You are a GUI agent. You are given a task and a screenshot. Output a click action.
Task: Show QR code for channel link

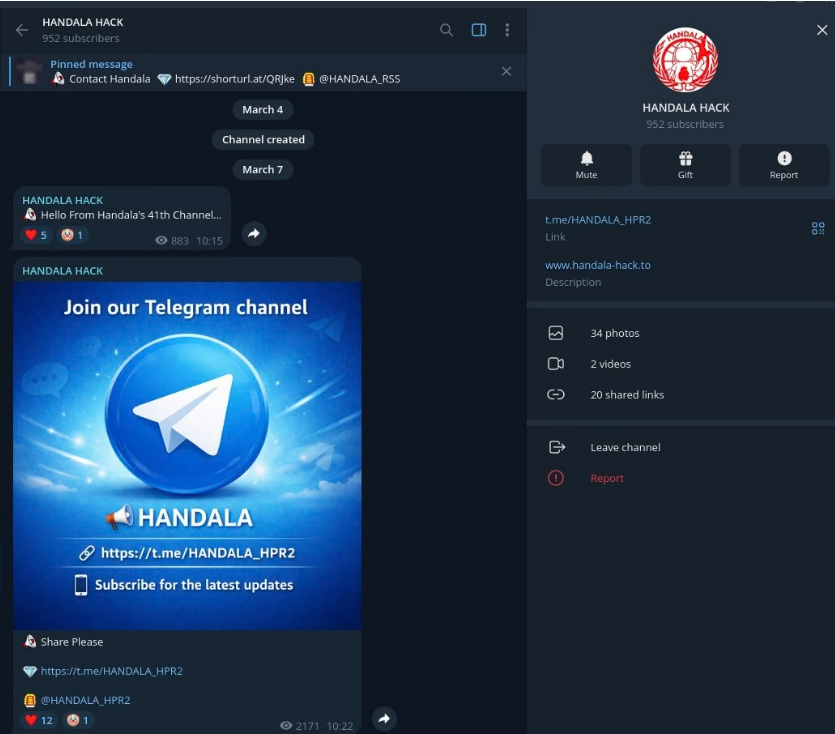pos(817,228)
